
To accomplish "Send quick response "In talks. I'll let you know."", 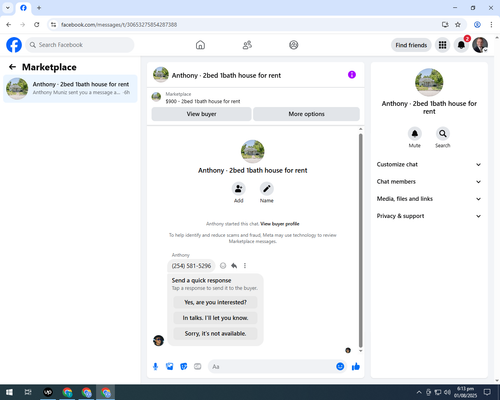I will pyautogui.click(x=215, y=318).
